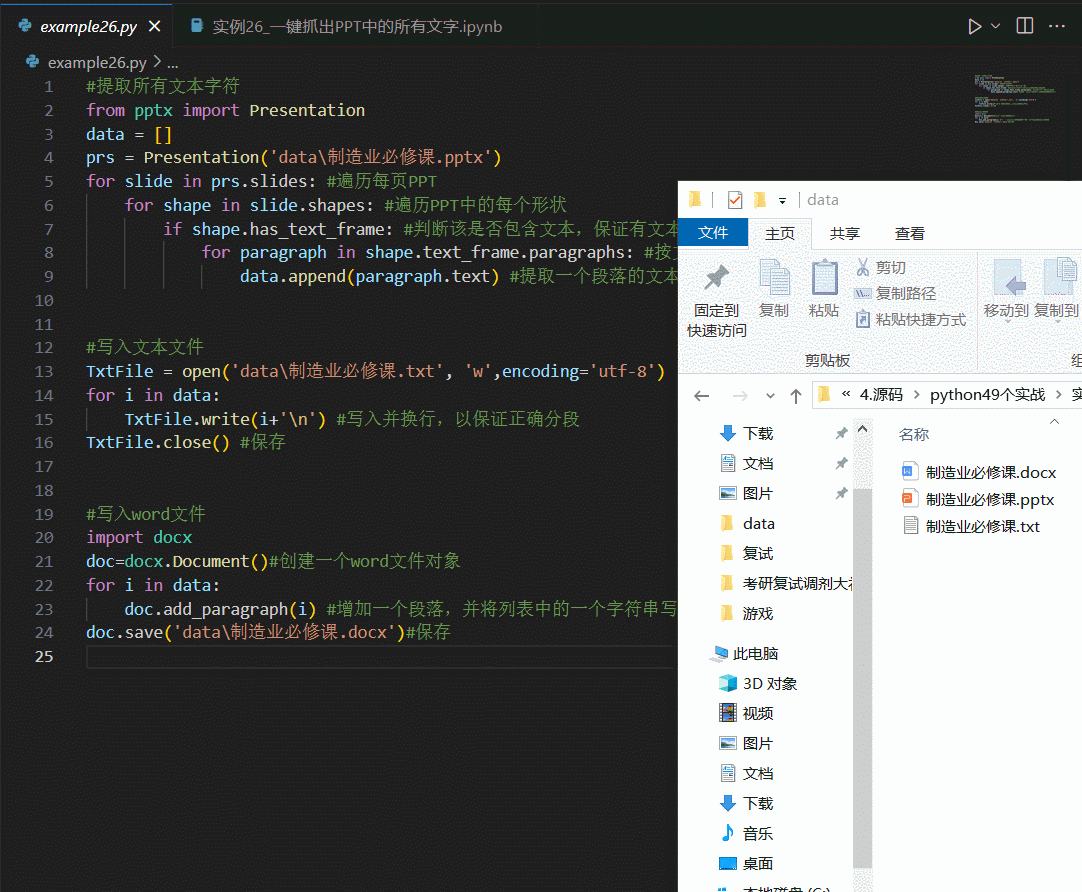Expand the breadcrumb ellipsis in editor
This screenshot has width=1082, height=892.
[173, 63]
